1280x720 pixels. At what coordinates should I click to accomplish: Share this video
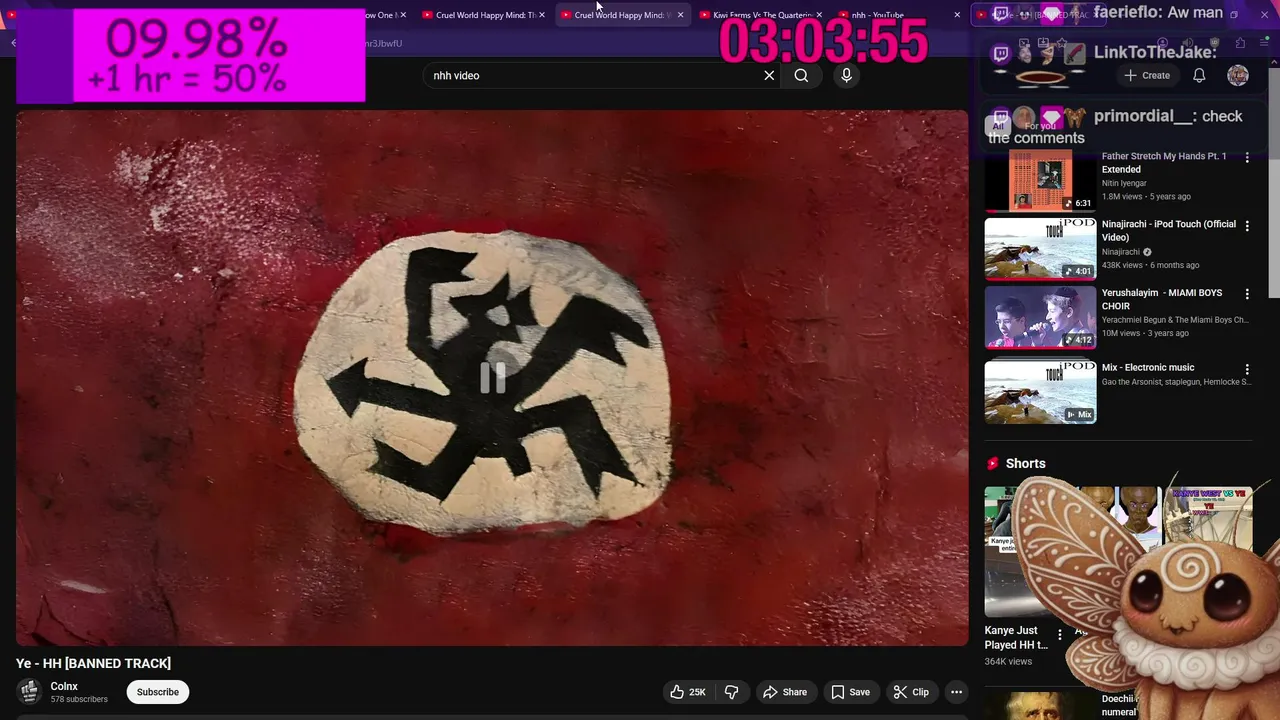tap(785, 692)
